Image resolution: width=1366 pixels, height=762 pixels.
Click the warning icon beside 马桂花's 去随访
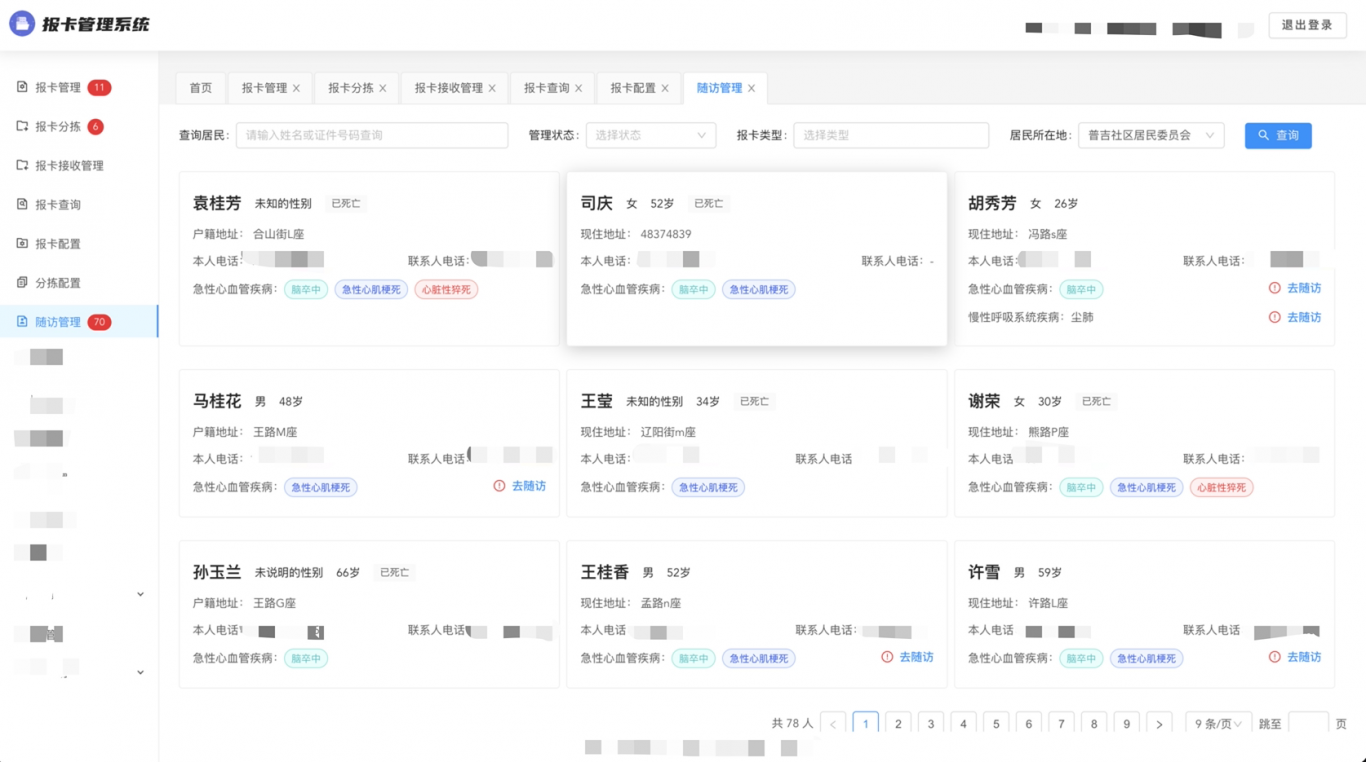pyautogui.click(x=500, y=486)
